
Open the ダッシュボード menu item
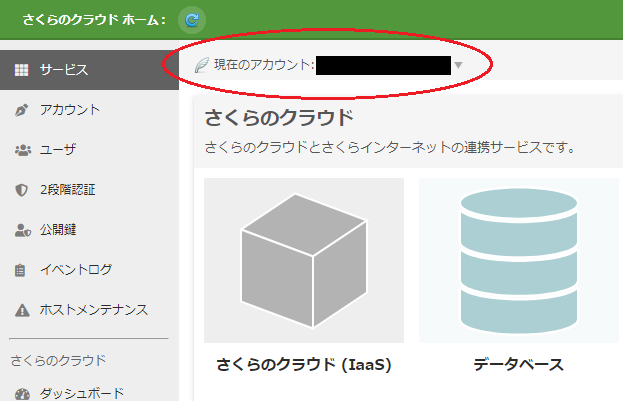pos(80,393)
